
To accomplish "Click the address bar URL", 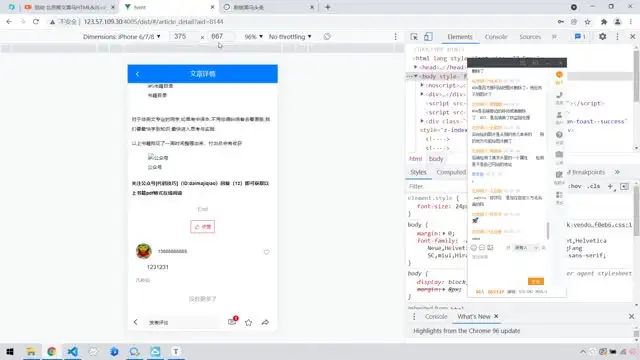I will pyautogui.click(x=153, y=22).
